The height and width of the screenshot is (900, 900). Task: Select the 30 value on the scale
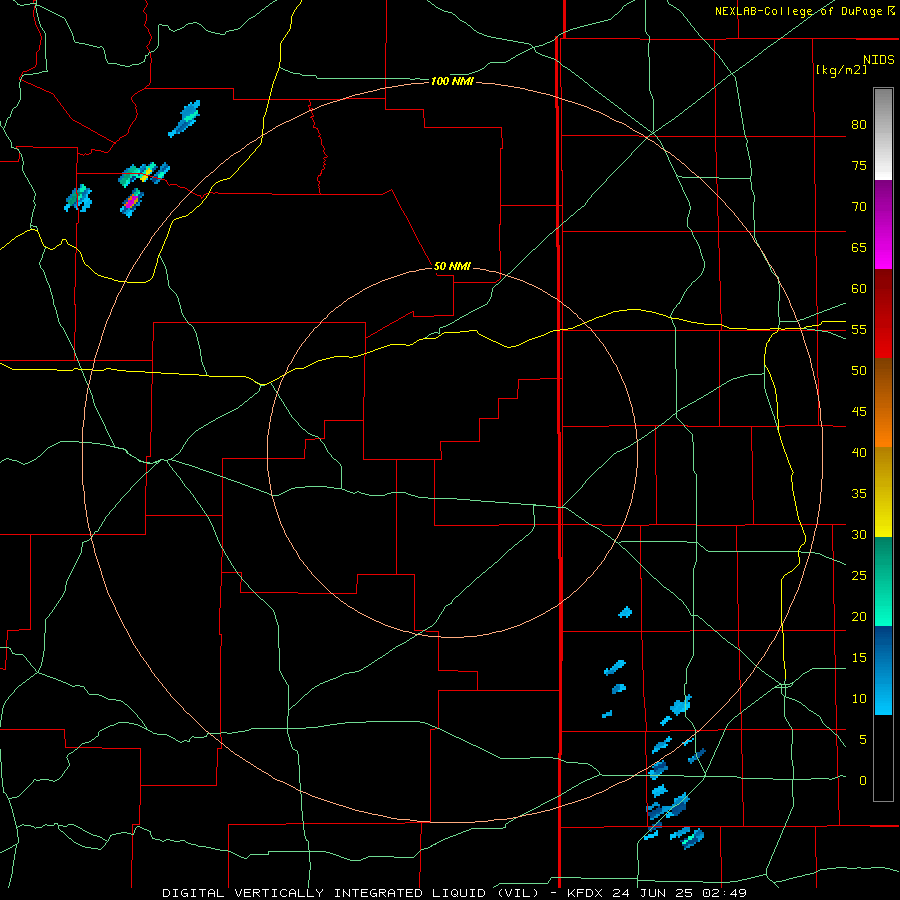coord(859,534)
